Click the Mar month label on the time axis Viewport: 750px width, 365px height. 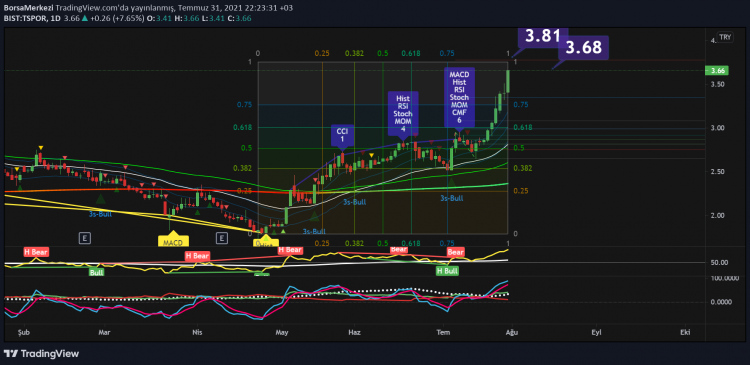pyautogui.click(x=104, y=331)
